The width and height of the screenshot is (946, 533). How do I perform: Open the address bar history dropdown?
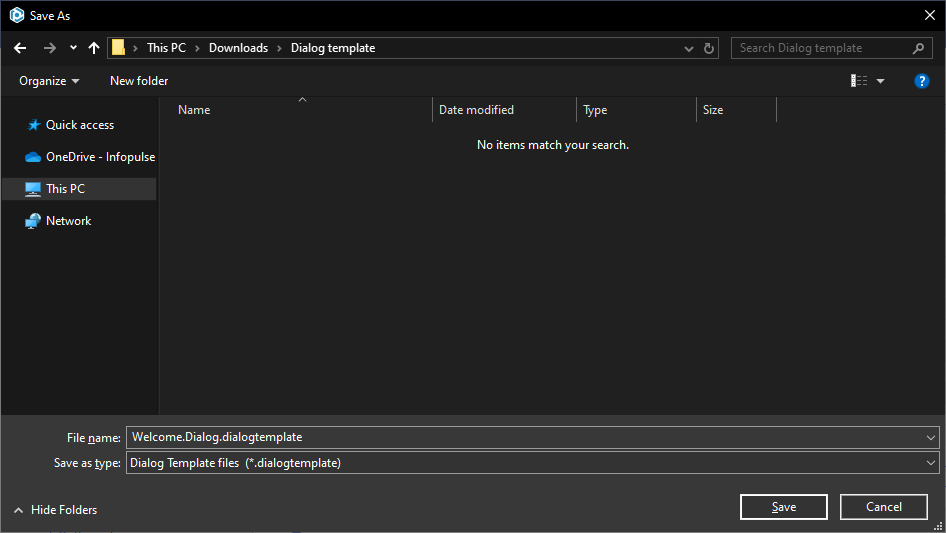point(688,48)
